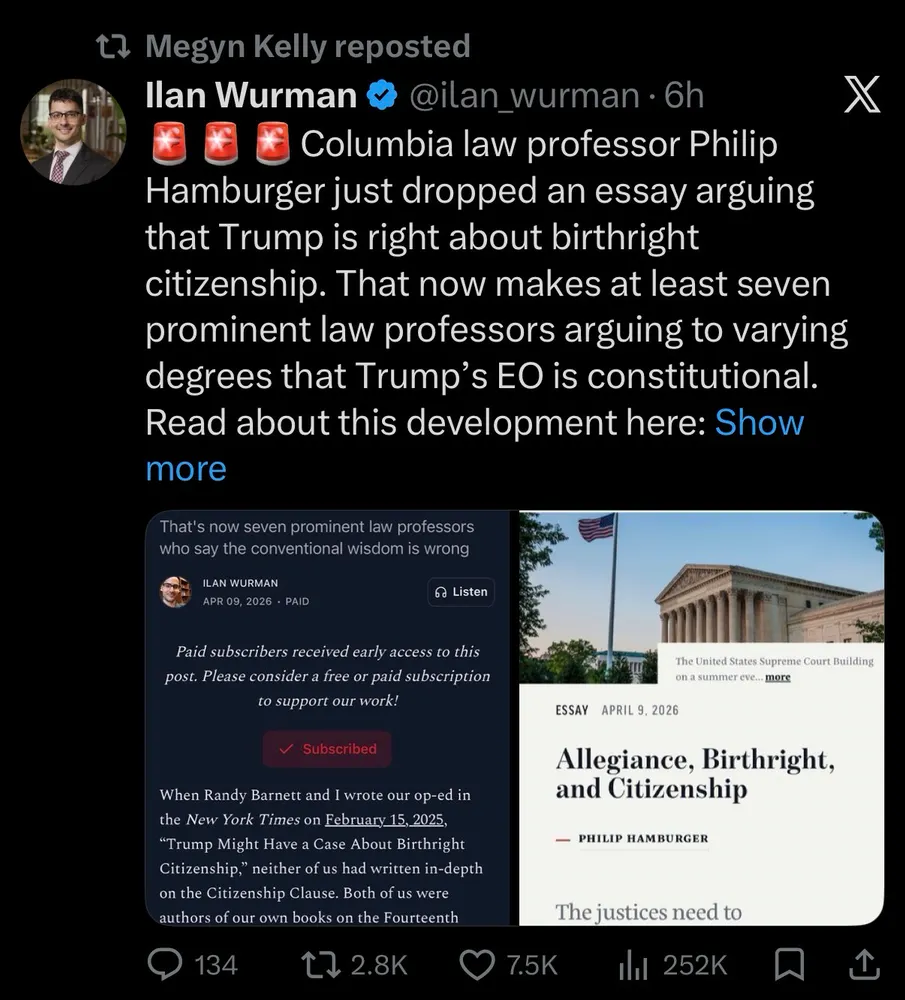This screenshot has width=905, height=1000.
Task: View analytics via the bar chart icon
Action: pyautogui.click(x=633, y=966)
